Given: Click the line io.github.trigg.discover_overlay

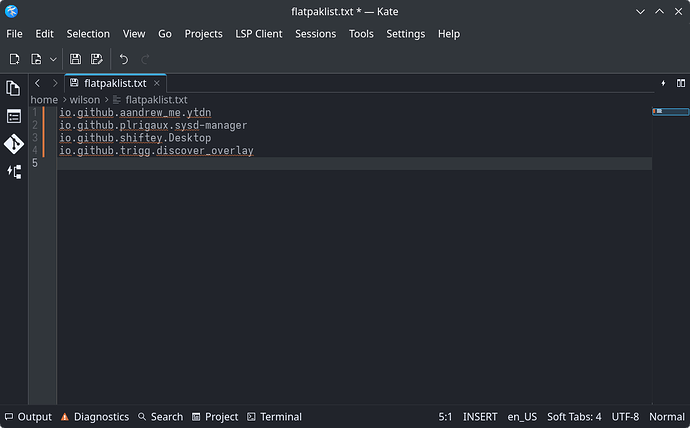Looking at the screenshot, I should 156,151.
